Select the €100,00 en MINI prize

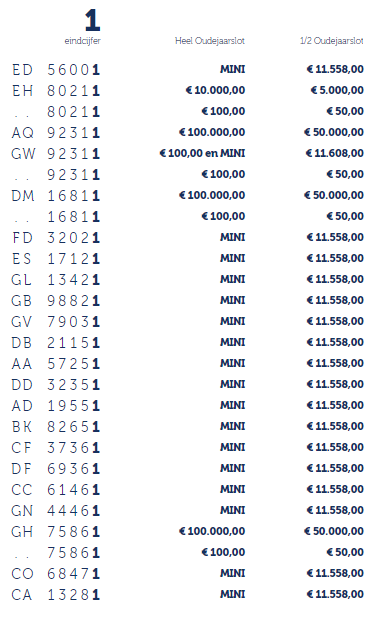point(202,153)
